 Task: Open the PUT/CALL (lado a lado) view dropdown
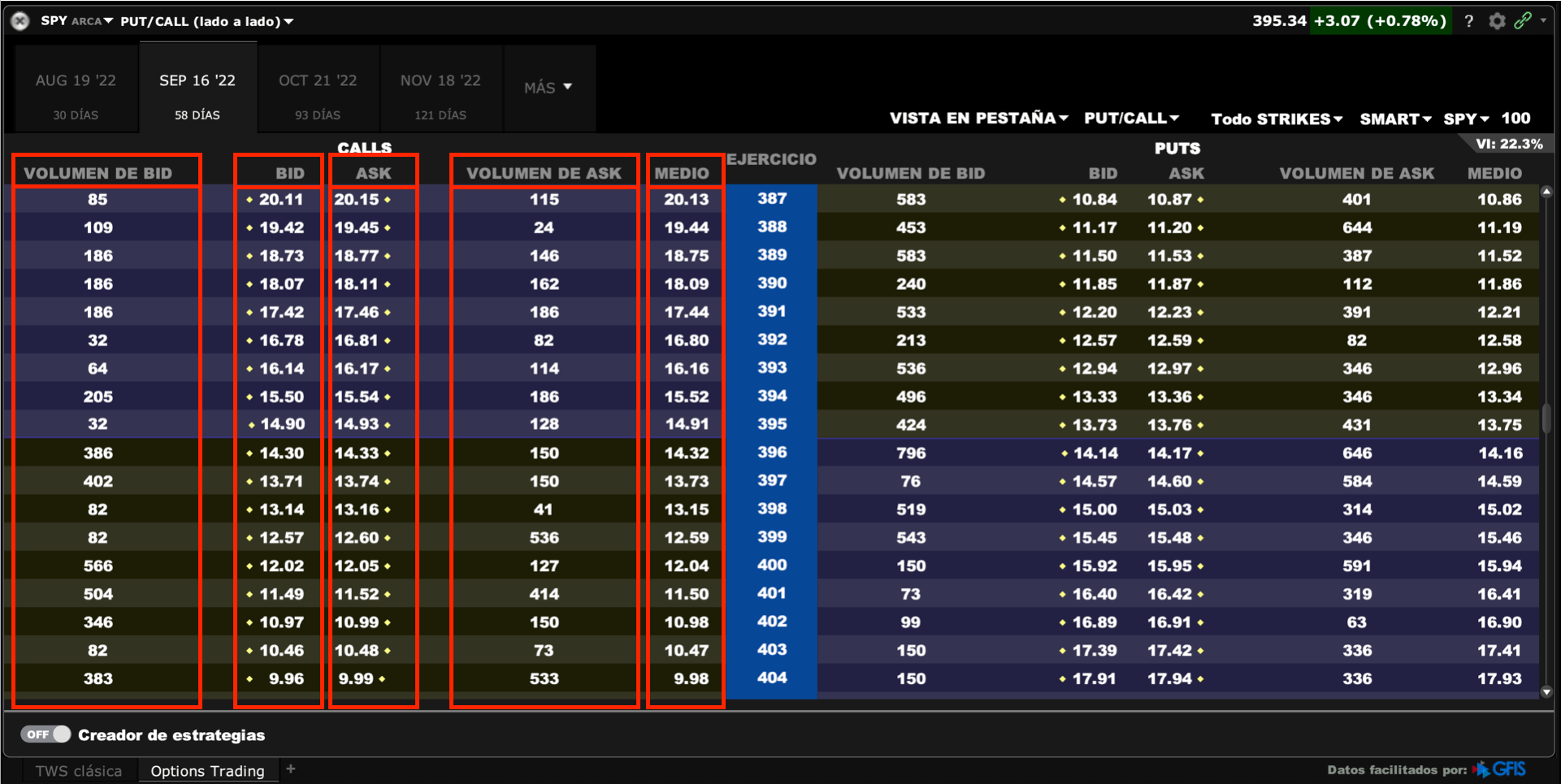coord(206,21)
